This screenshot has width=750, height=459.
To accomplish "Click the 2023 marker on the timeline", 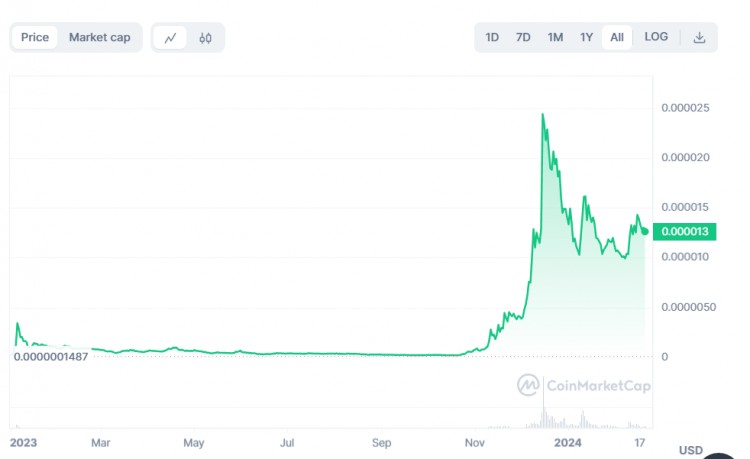I will click(x=22, y=440).
